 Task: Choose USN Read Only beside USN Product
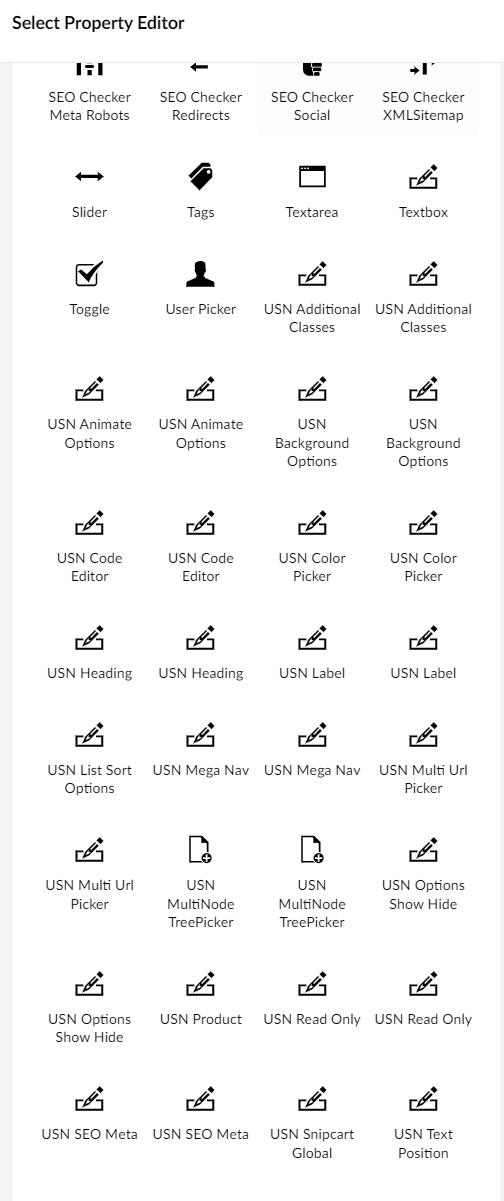[312, 1000]
